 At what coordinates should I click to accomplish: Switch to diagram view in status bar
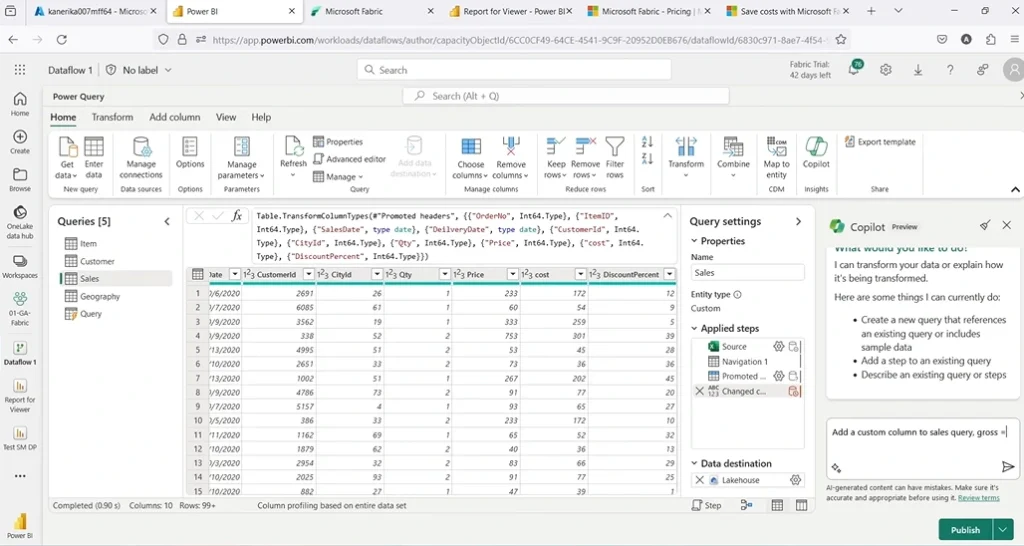746,505
